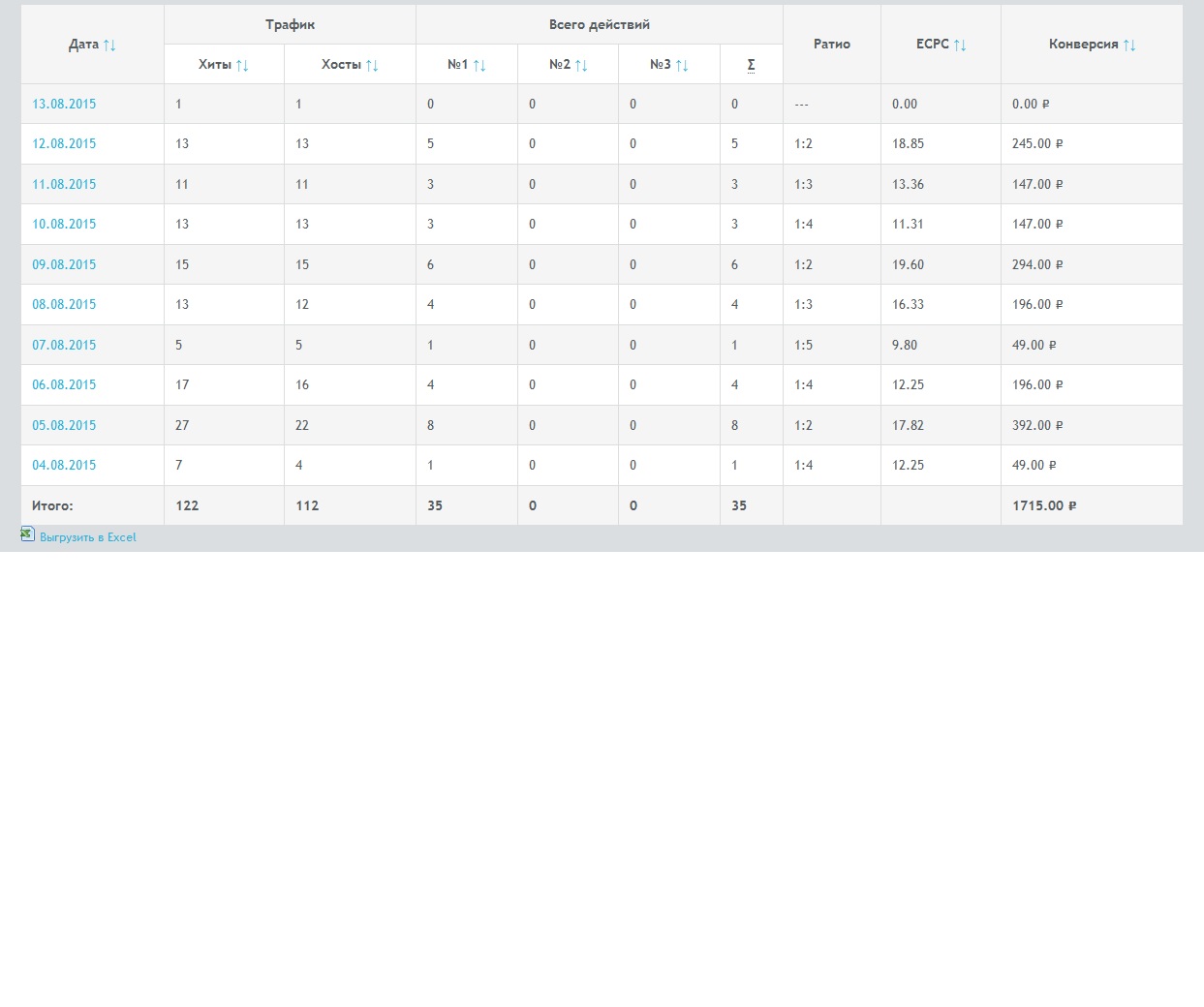Click the Трафик group header
Screen dimensions: 1204x1007
[x=290, y=24]
